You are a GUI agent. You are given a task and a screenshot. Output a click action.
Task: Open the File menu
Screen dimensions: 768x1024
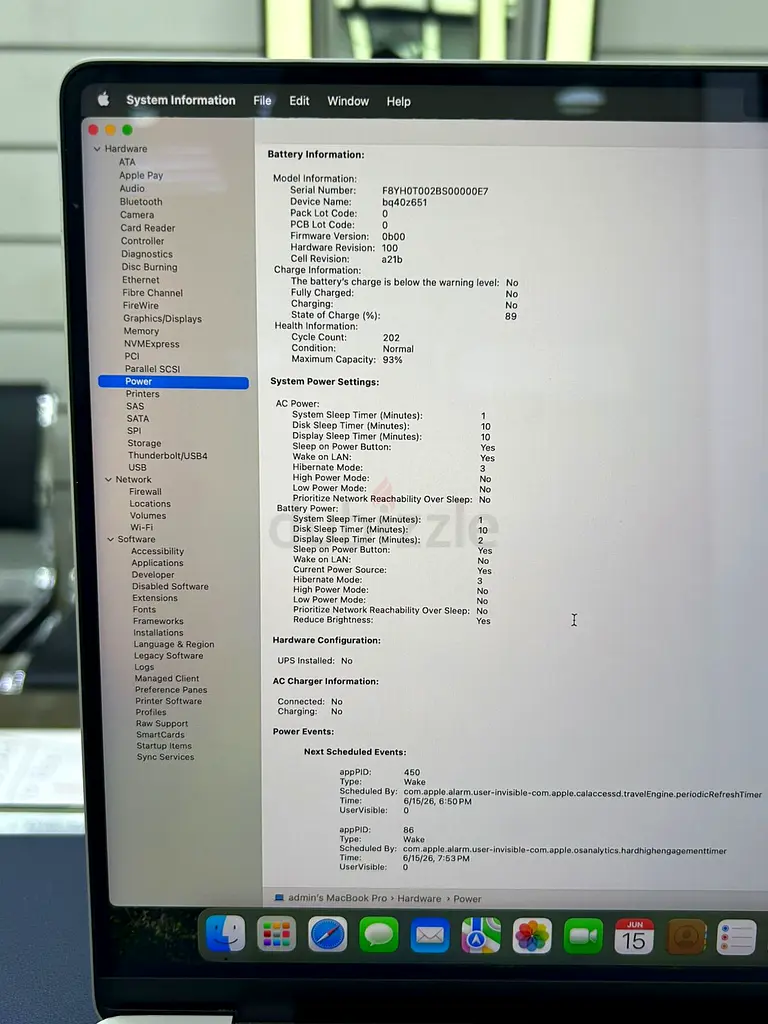(263, 101)
